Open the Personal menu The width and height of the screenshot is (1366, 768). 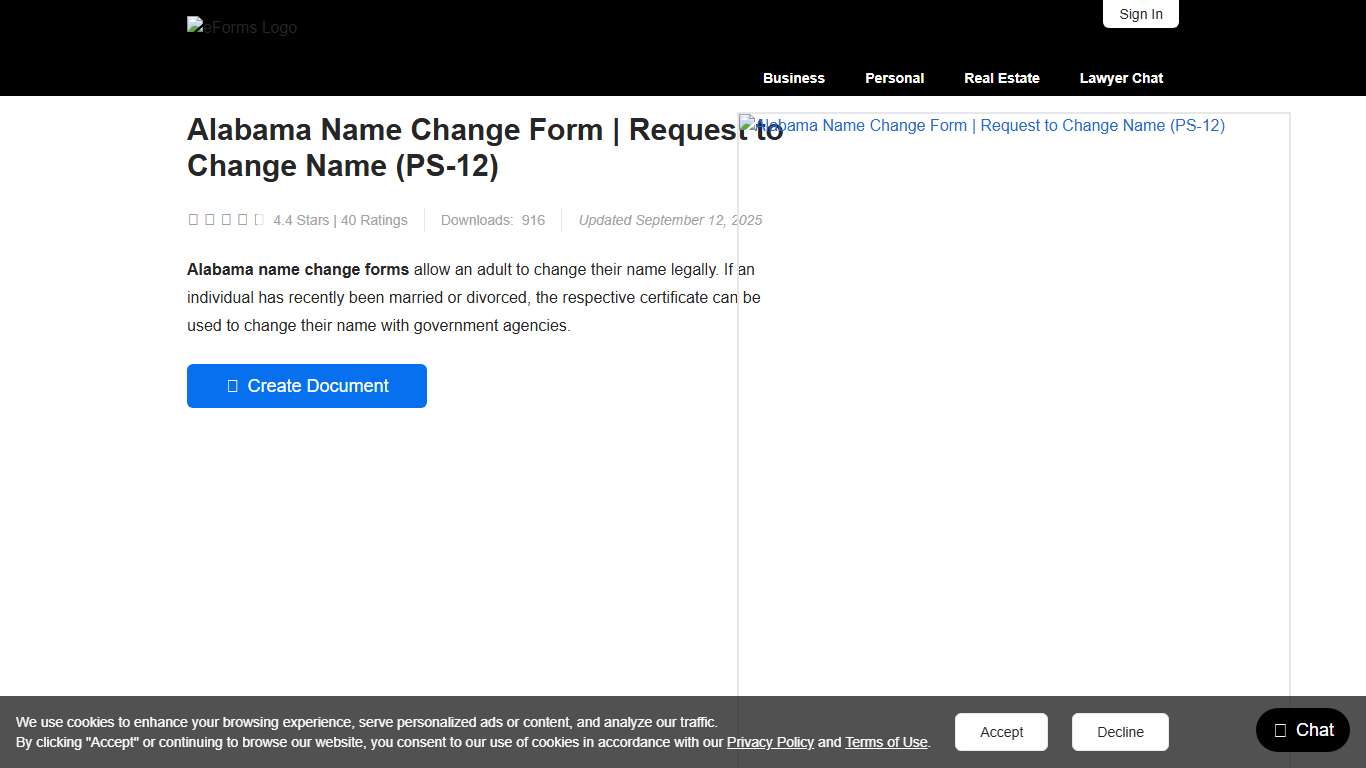(x=894, y=77)
